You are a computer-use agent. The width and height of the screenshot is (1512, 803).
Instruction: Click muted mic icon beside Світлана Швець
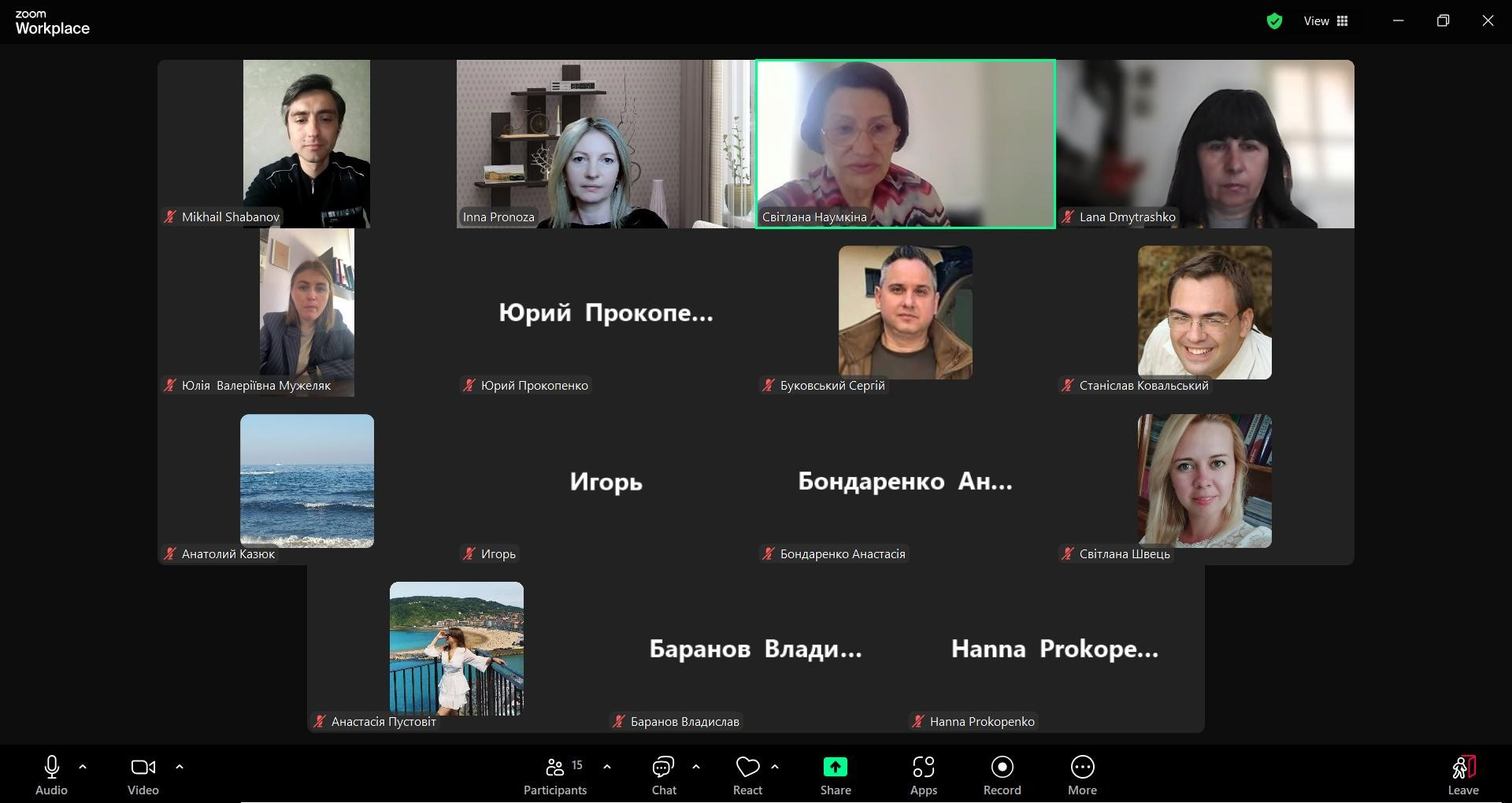(x=1067, y=554)
